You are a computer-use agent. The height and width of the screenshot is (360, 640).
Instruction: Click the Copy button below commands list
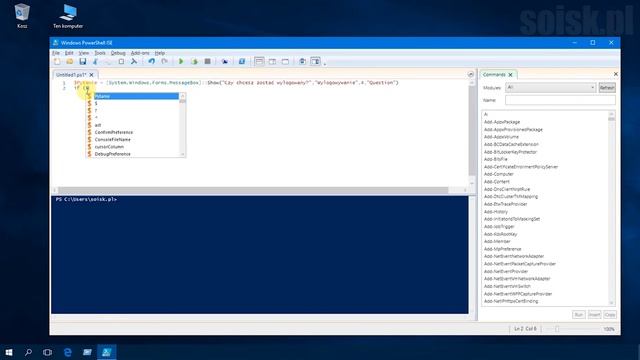(x=610, y=315)
